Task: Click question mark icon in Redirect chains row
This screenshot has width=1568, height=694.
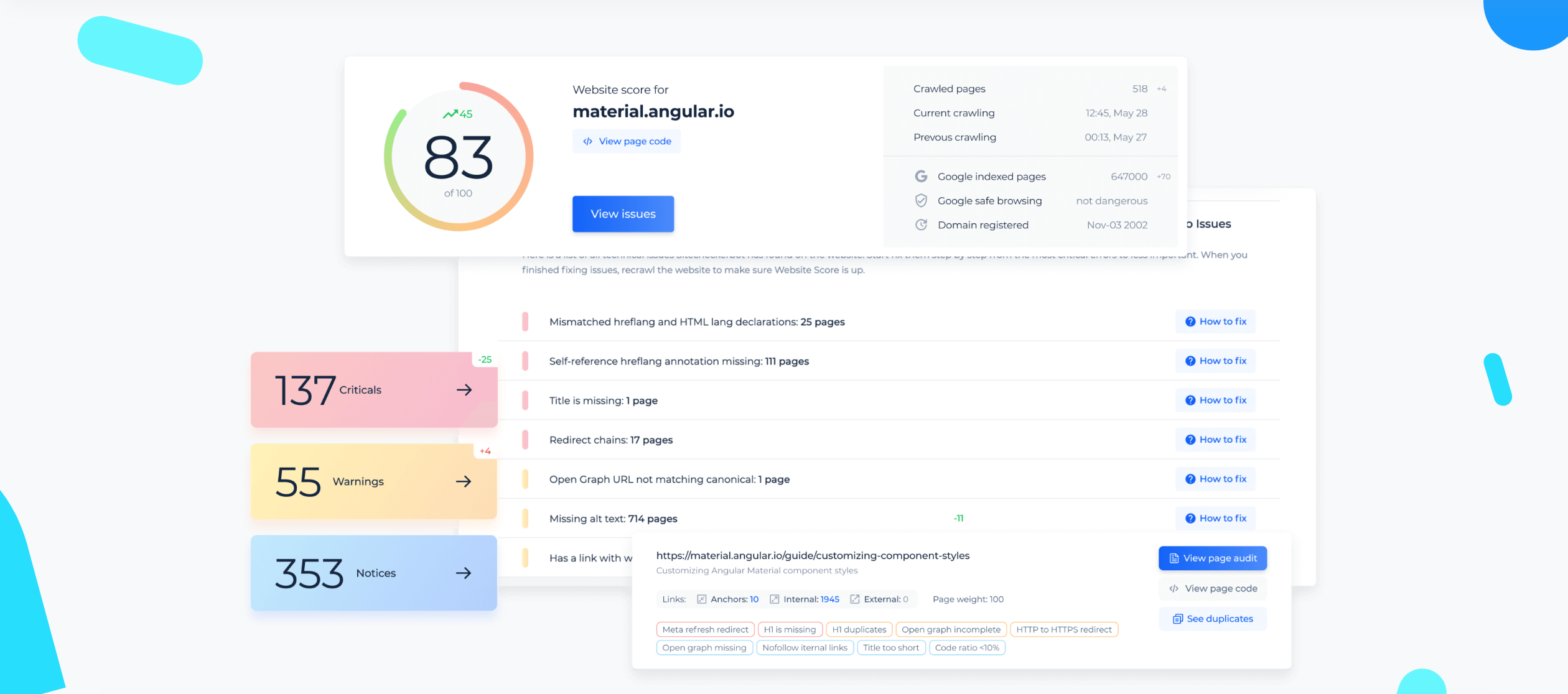Action: click(x=1190, y=440)
